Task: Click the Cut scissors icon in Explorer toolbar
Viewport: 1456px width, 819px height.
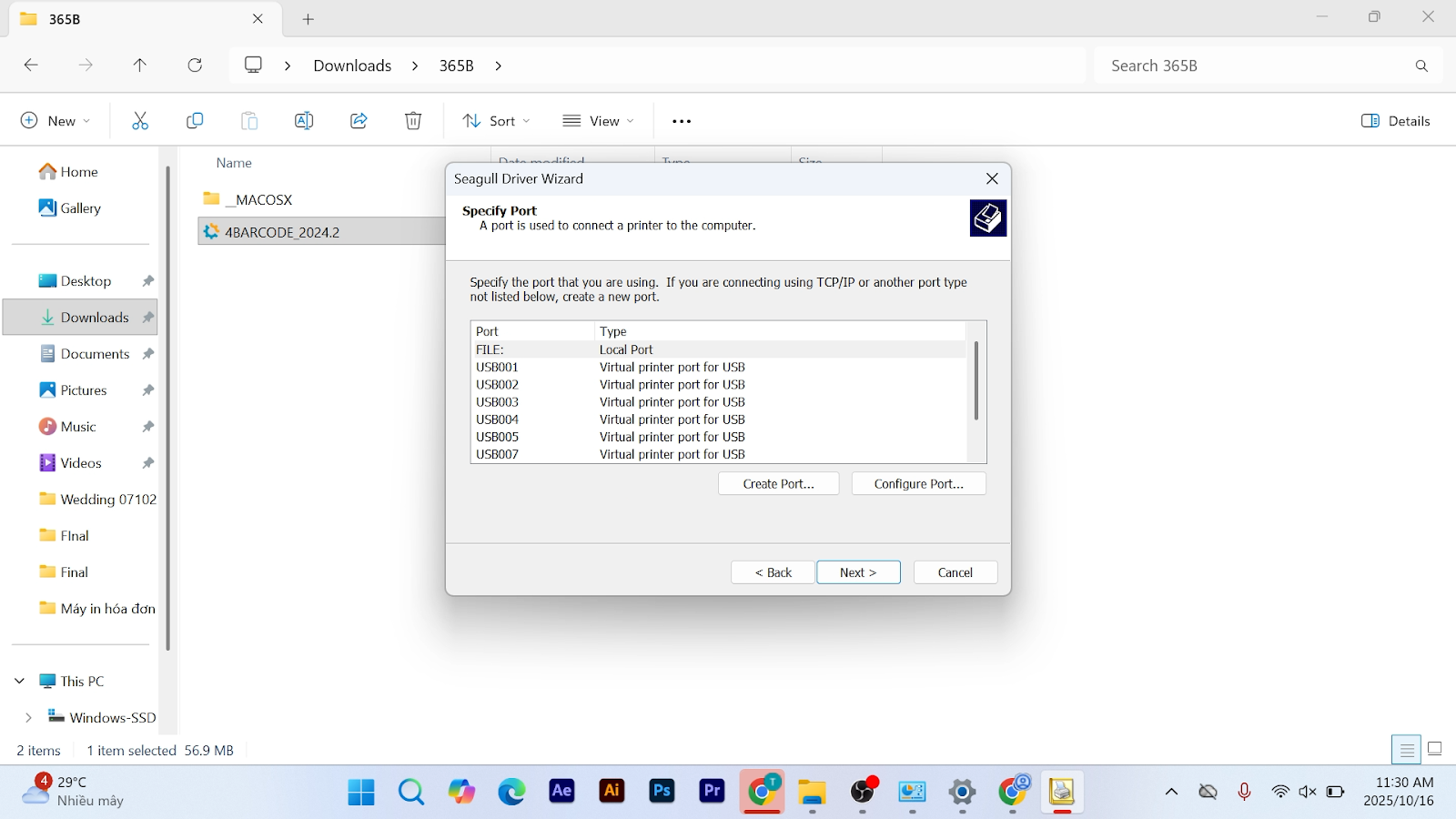Action: pyautogui.click(x=140, y=121)
